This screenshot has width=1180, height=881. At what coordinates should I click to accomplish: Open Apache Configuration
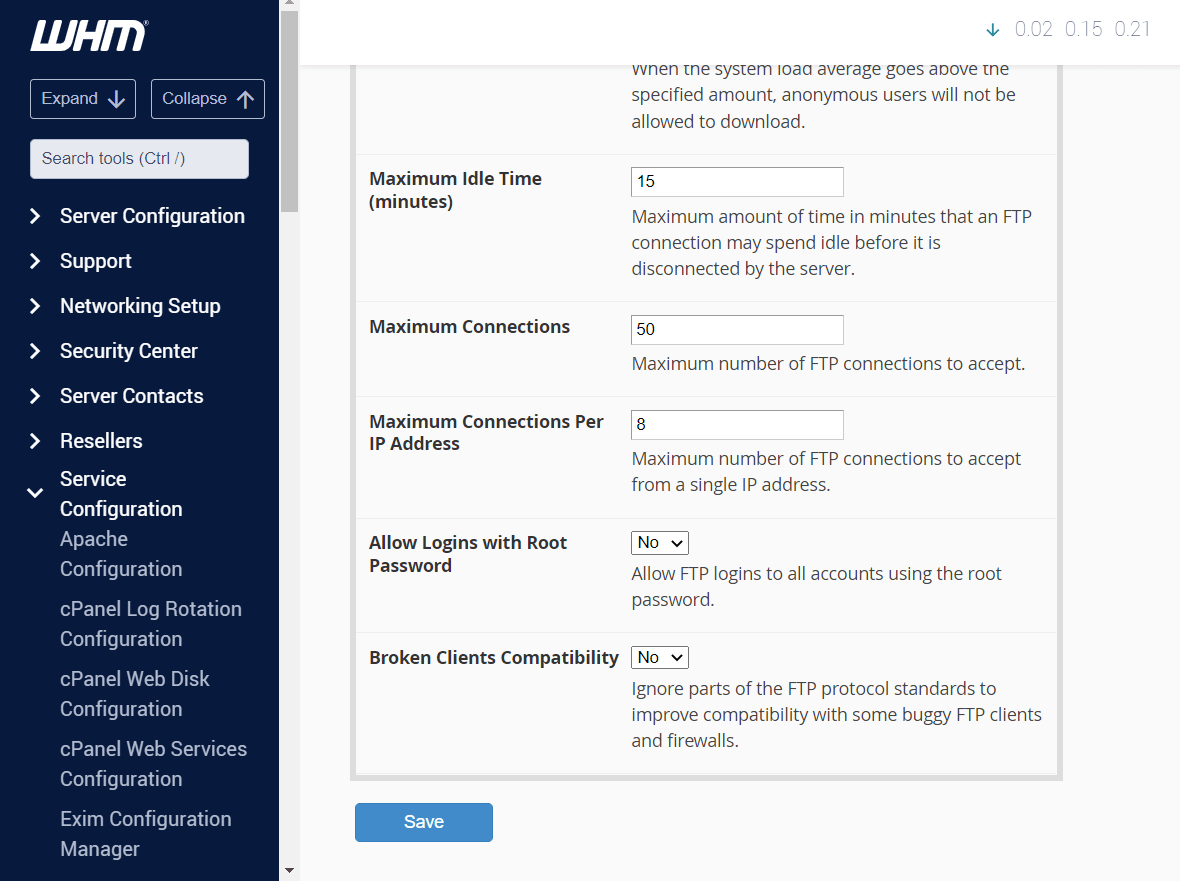tap(120, 554)
